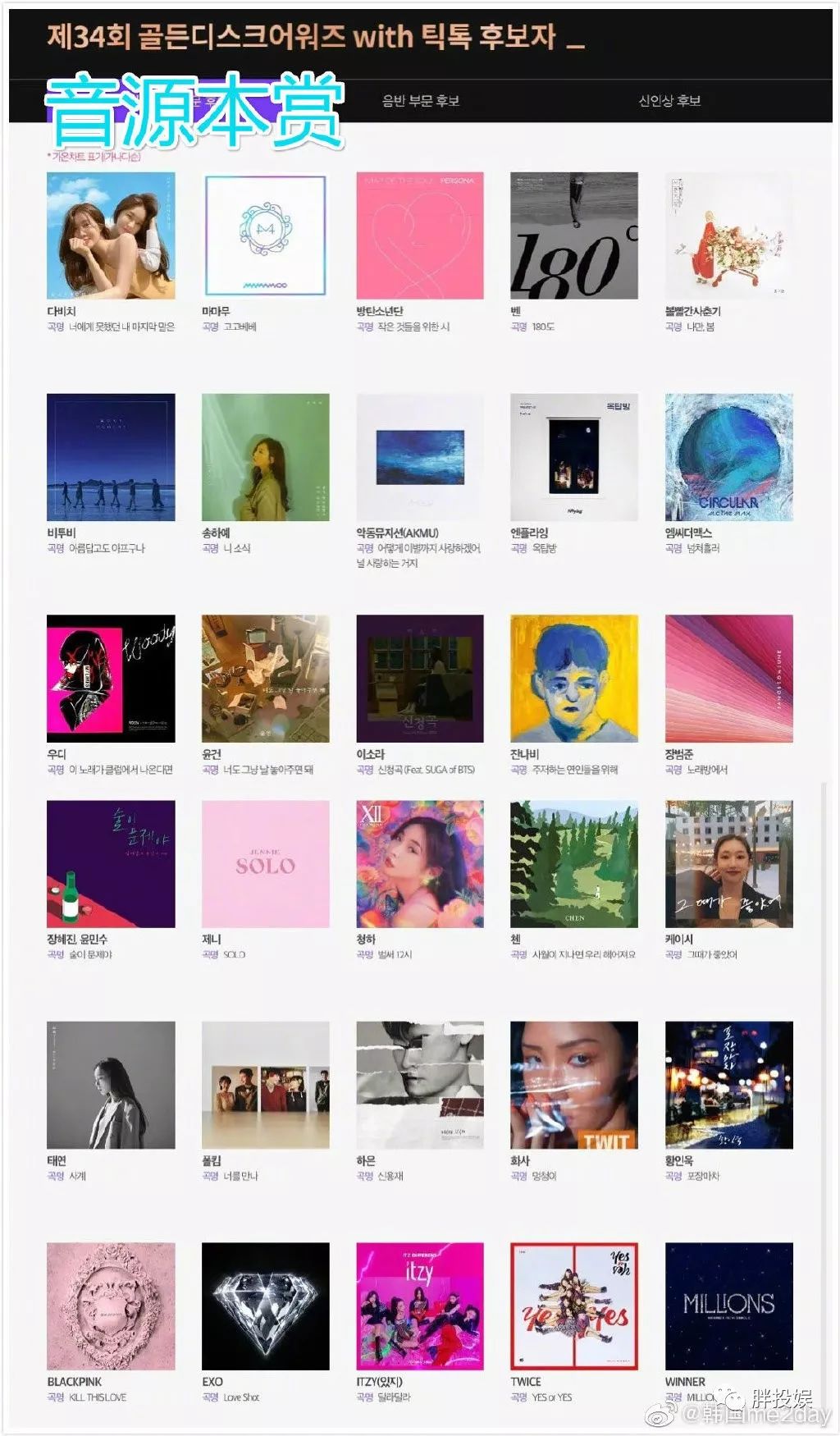Select the 잔나비 painted portrait album cover
Viewport: 840px width, 1436px height.
(x=574, y=679)
